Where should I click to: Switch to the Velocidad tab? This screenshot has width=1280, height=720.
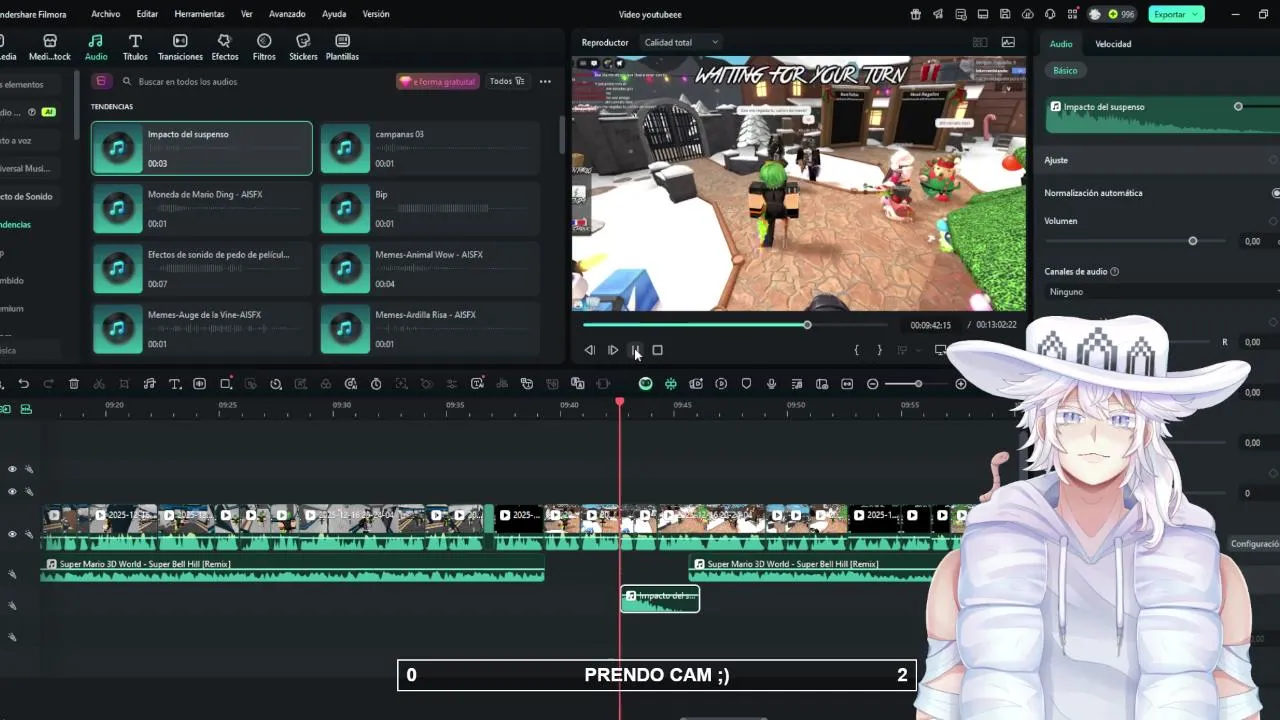tap(1113, 44)
